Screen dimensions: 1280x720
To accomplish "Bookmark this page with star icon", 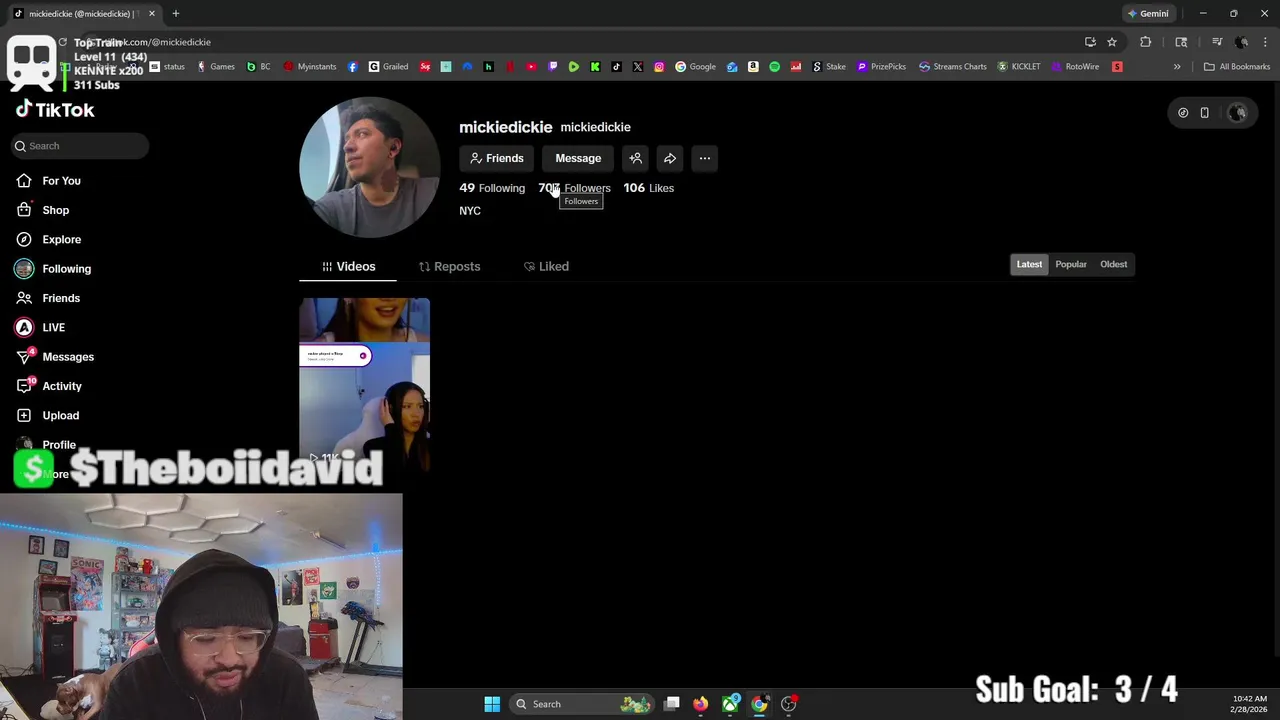I will point(1112,42).
